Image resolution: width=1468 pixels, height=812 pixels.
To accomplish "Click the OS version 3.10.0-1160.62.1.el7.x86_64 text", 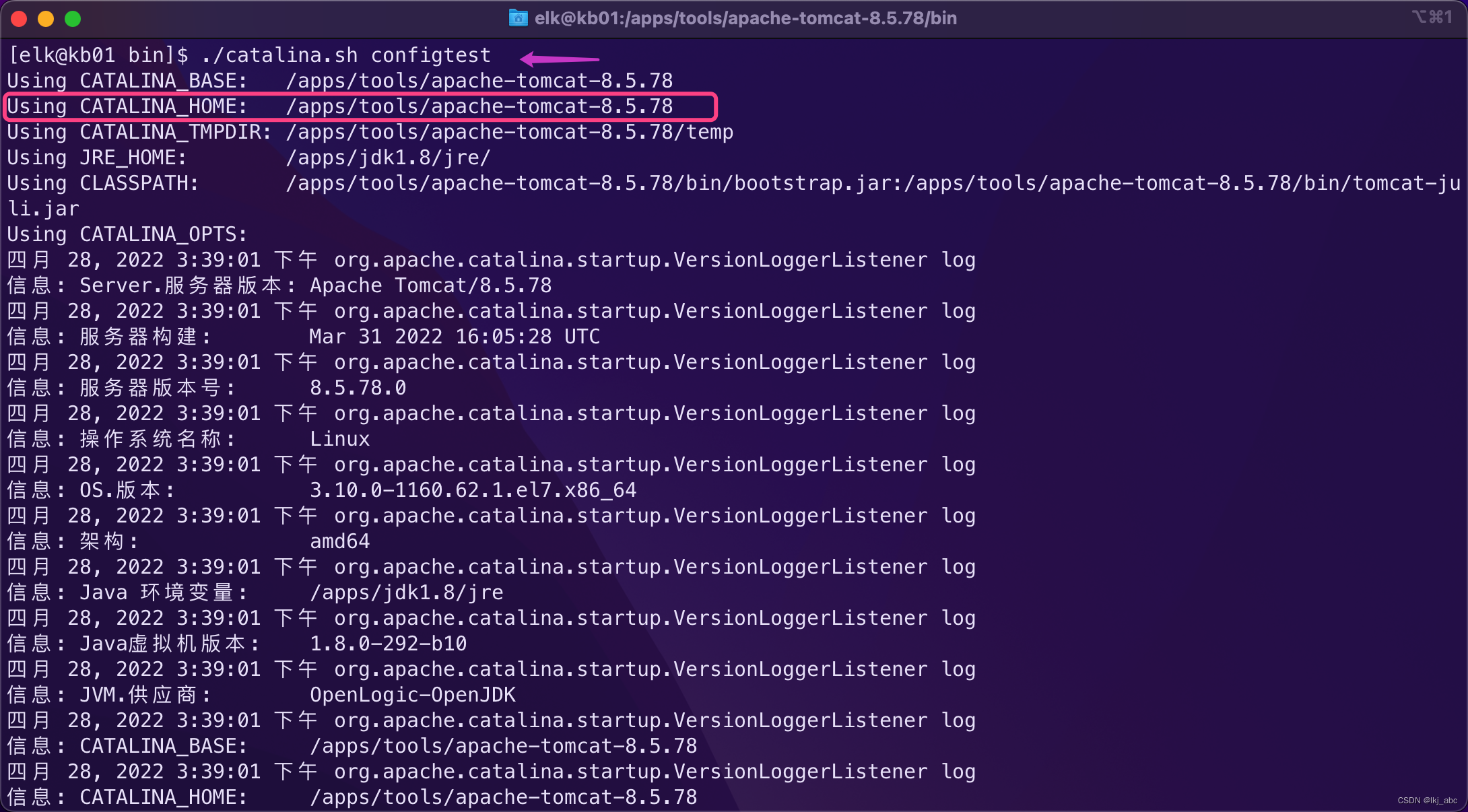I will 473,490.
